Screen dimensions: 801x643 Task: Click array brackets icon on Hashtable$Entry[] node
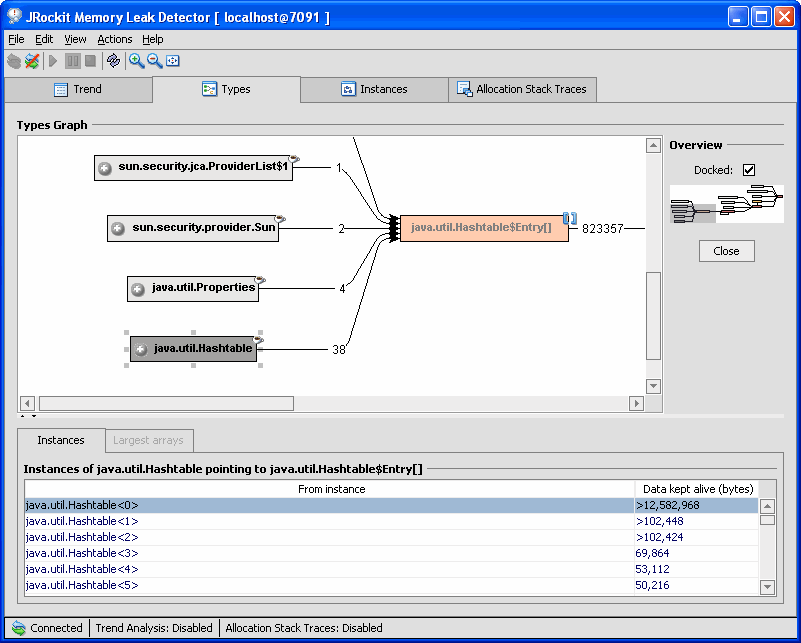point(570,219)
